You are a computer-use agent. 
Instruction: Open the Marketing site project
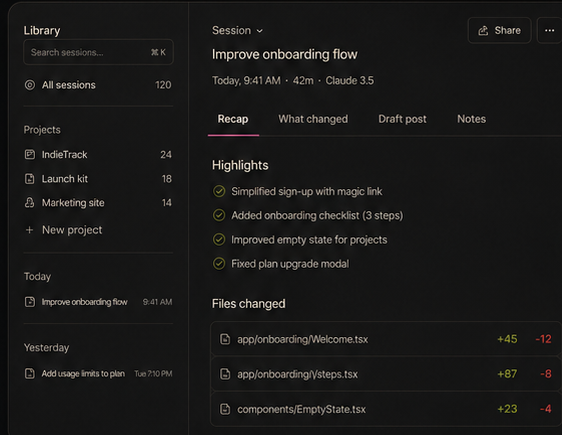click(x=98, y=202)
